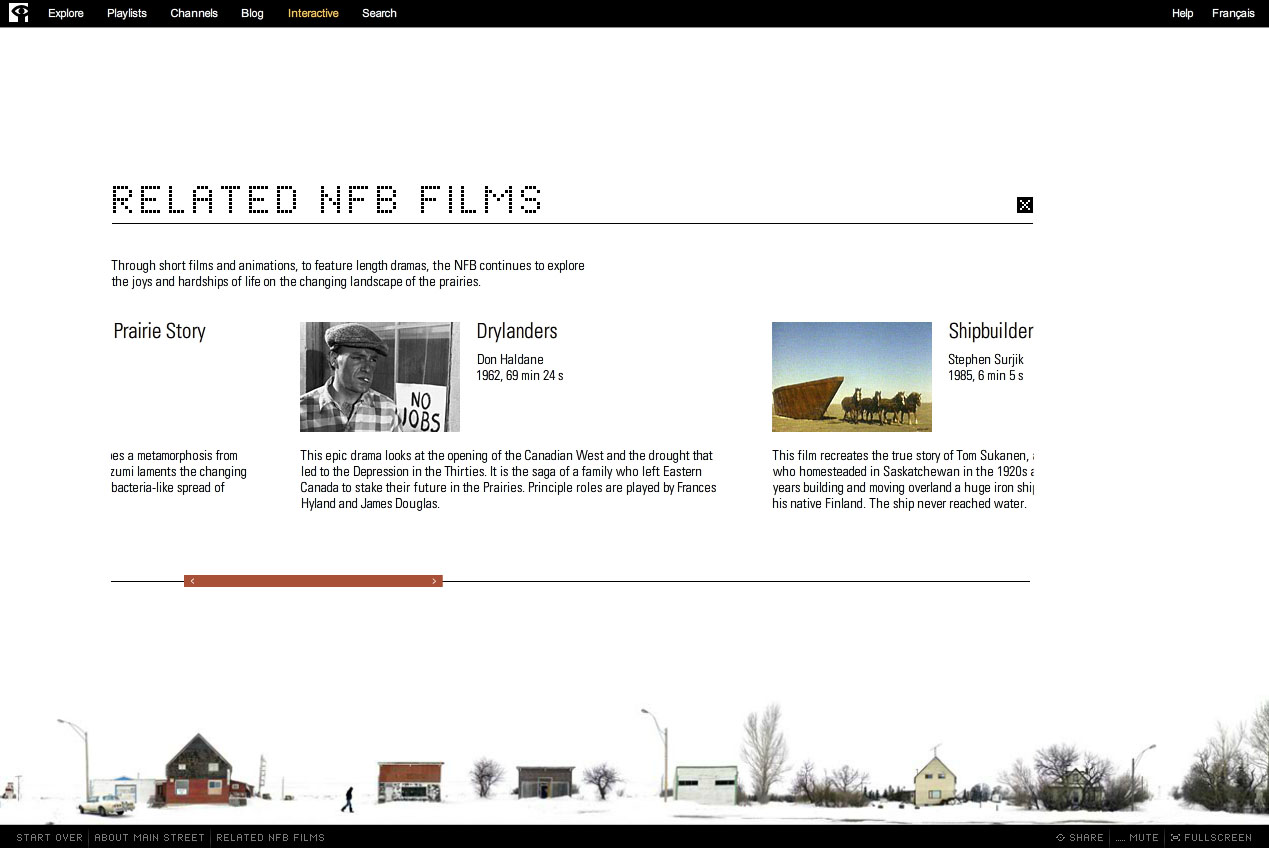Click the intro paragraph about NFB prairie films
1269x848 pixels.
click(x=348, y=274)
